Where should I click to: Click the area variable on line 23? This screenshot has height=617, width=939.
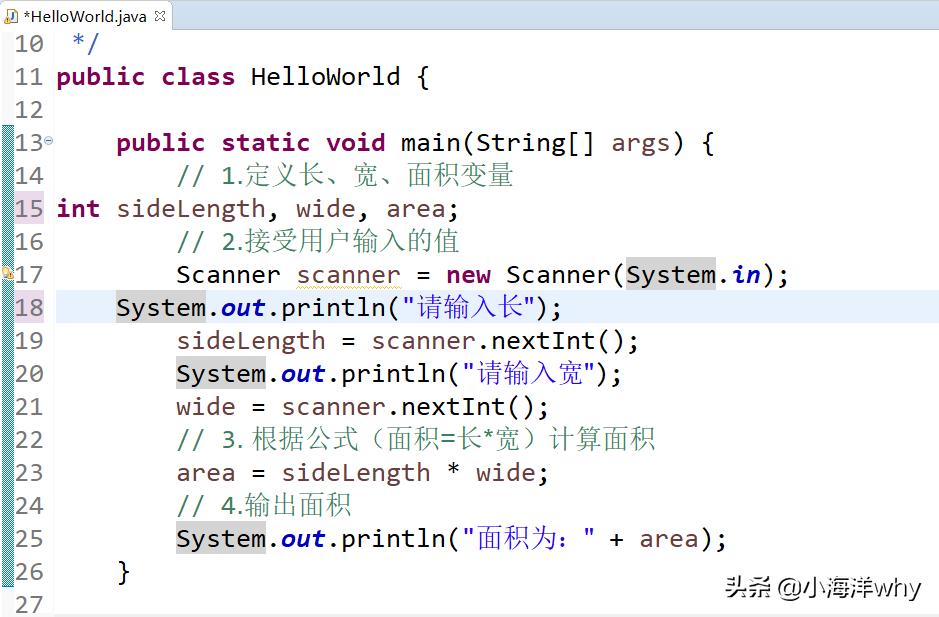(x=205, y=472)
